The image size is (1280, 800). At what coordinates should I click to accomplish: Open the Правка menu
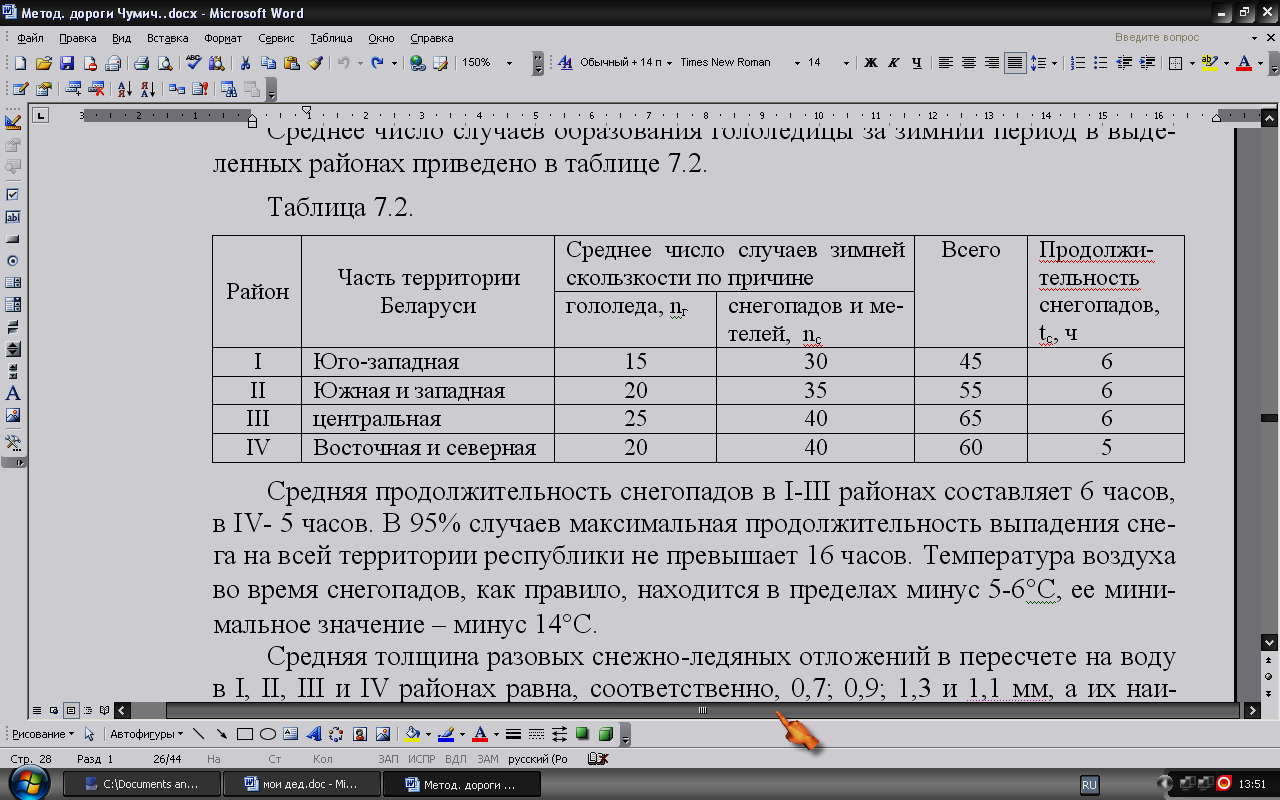click(77, 38)
